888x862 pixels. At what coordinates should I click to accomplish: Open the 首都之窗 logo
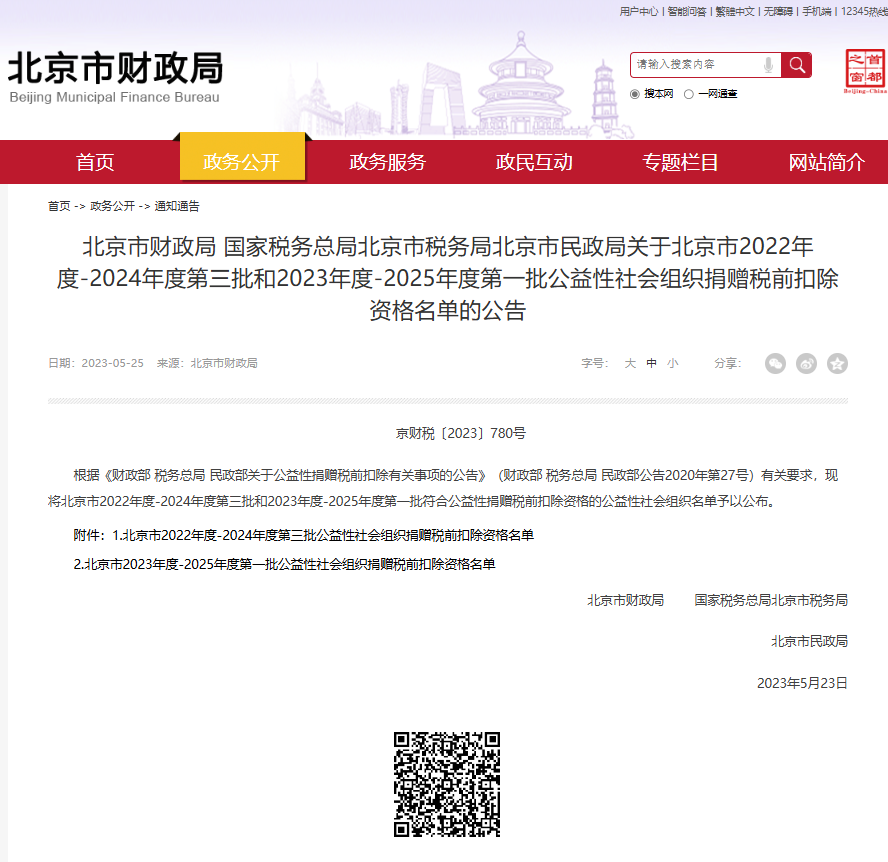pos(866,71)
